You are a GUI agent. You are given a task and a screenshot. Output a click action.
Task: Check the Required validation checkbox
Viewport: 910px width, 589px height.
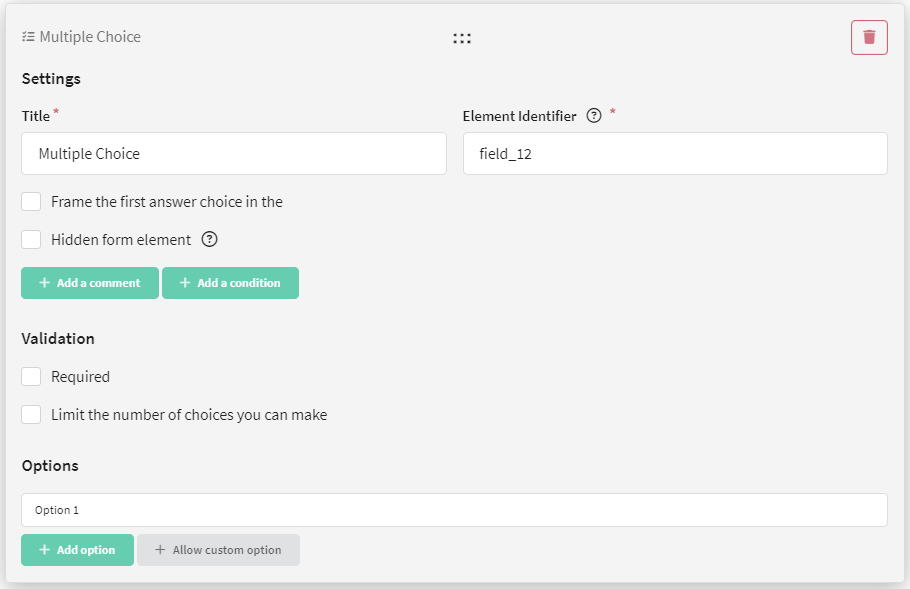tap(31, 377)
